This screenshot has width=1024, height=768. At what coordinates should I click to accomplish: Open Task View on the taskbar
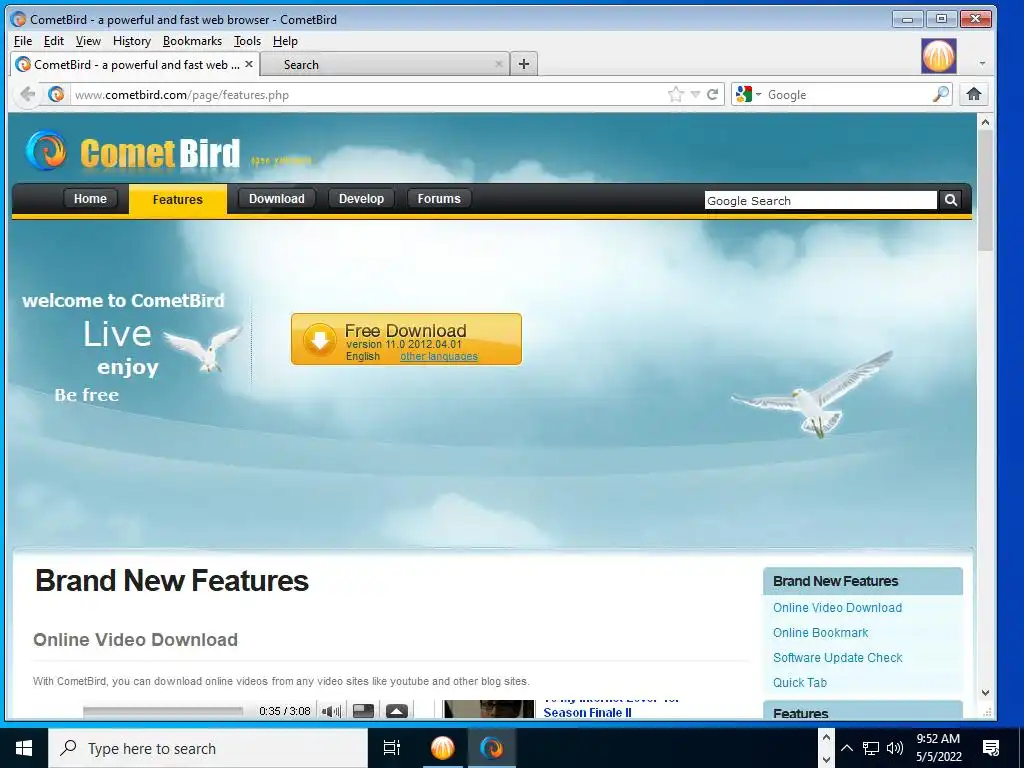coord(392,748)
